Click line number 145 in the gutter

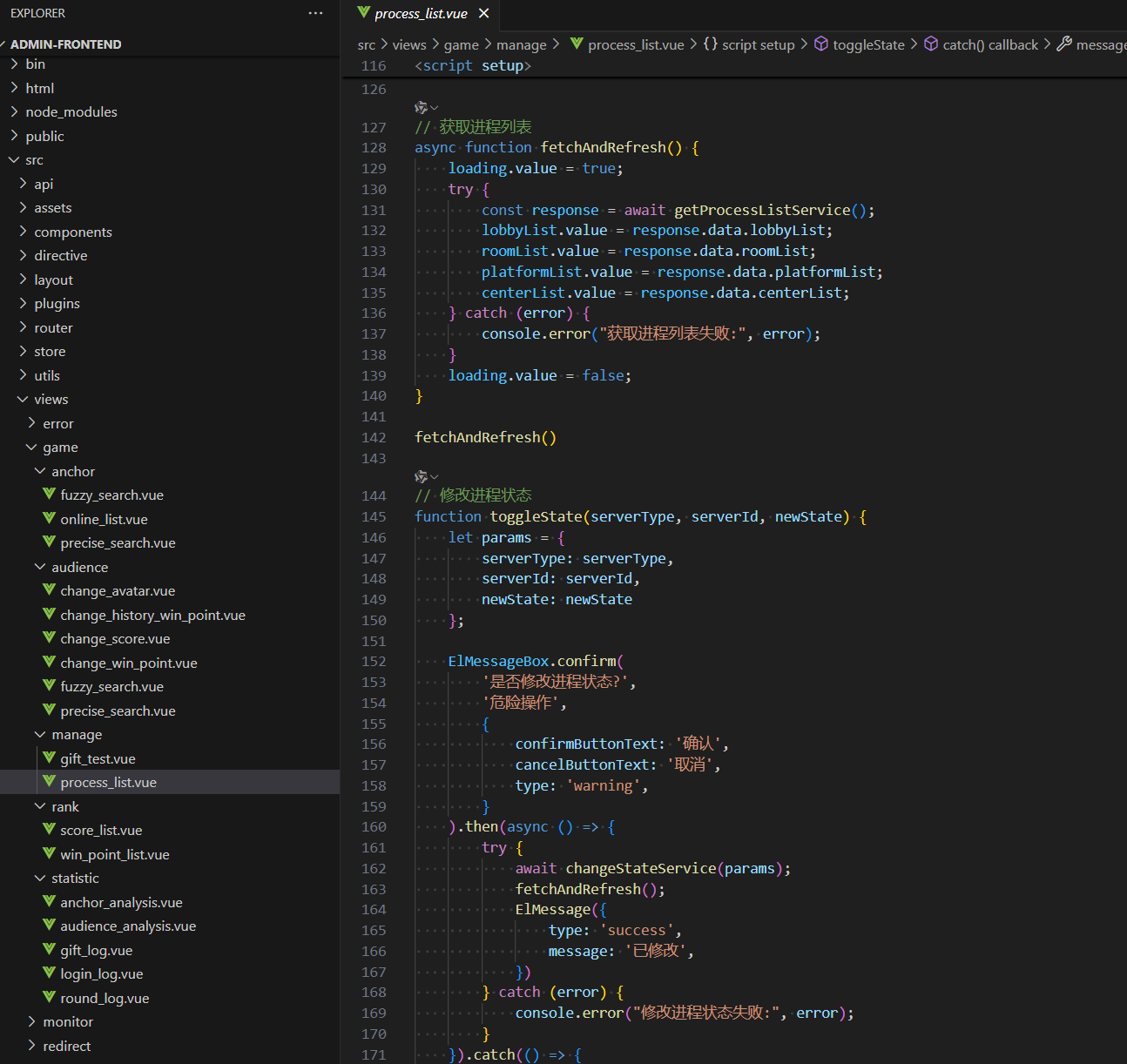(374, 516)
